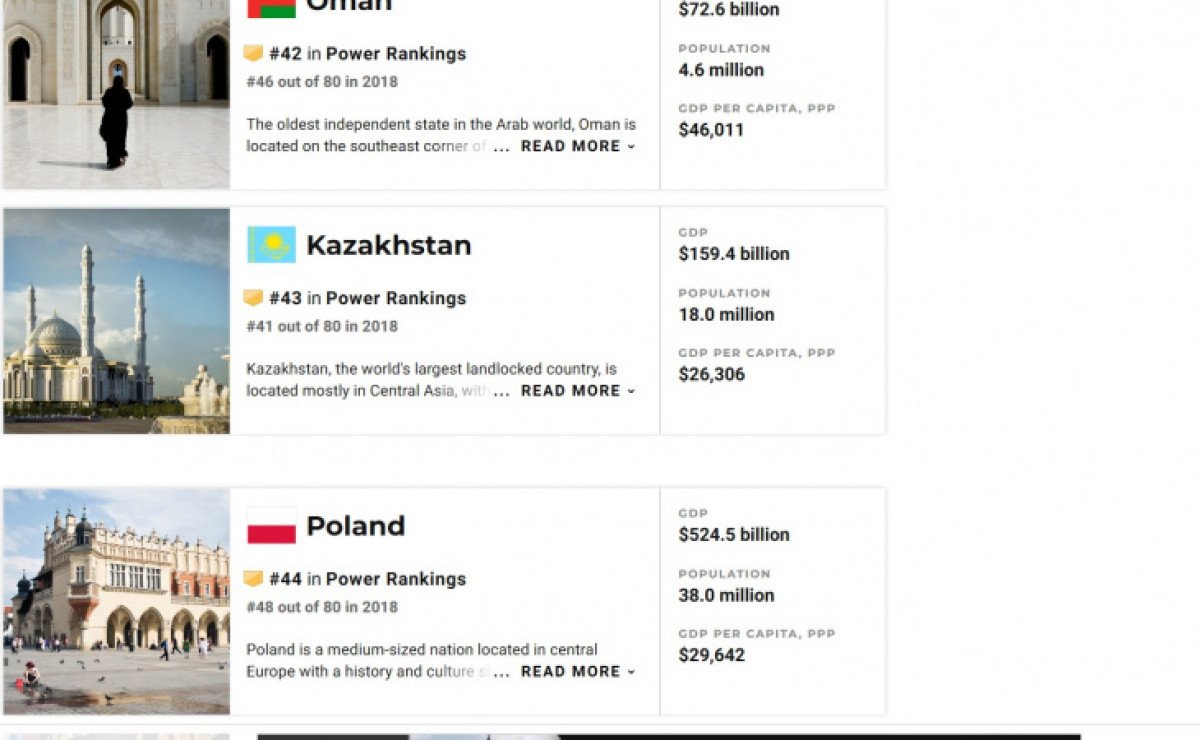
Task: Click the Oman flag icon
Action: [x=271, y=8]
